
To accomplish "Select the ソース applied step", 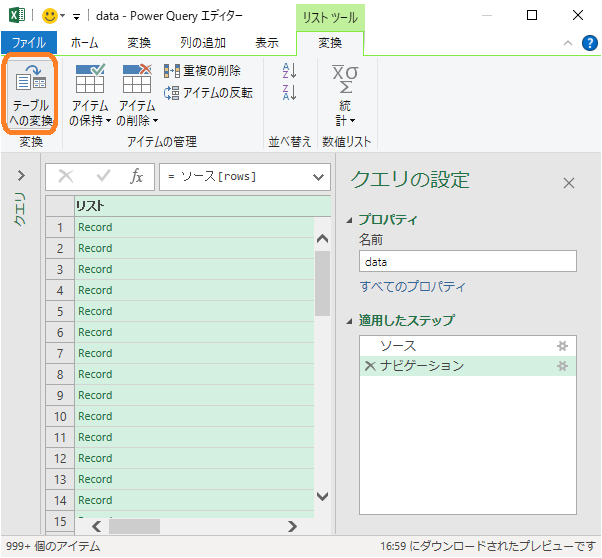I will pyautogui.click(x=398, y=345).
